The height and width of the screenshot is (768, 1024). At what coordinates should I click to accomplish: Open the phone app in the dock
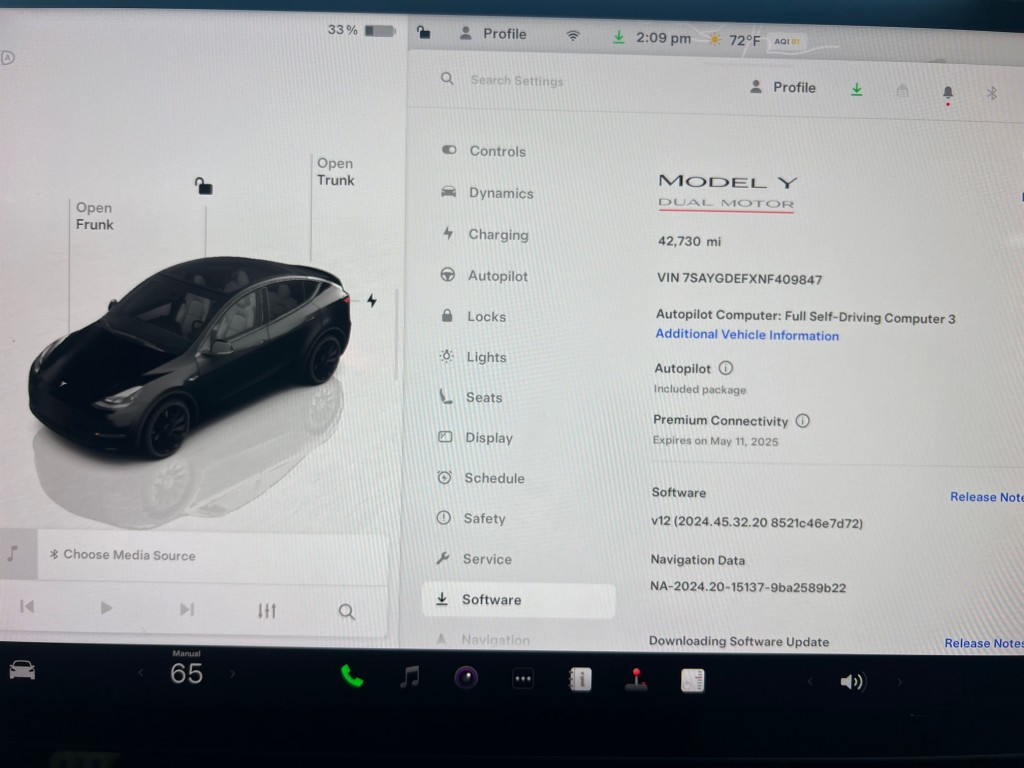(352, 677)
